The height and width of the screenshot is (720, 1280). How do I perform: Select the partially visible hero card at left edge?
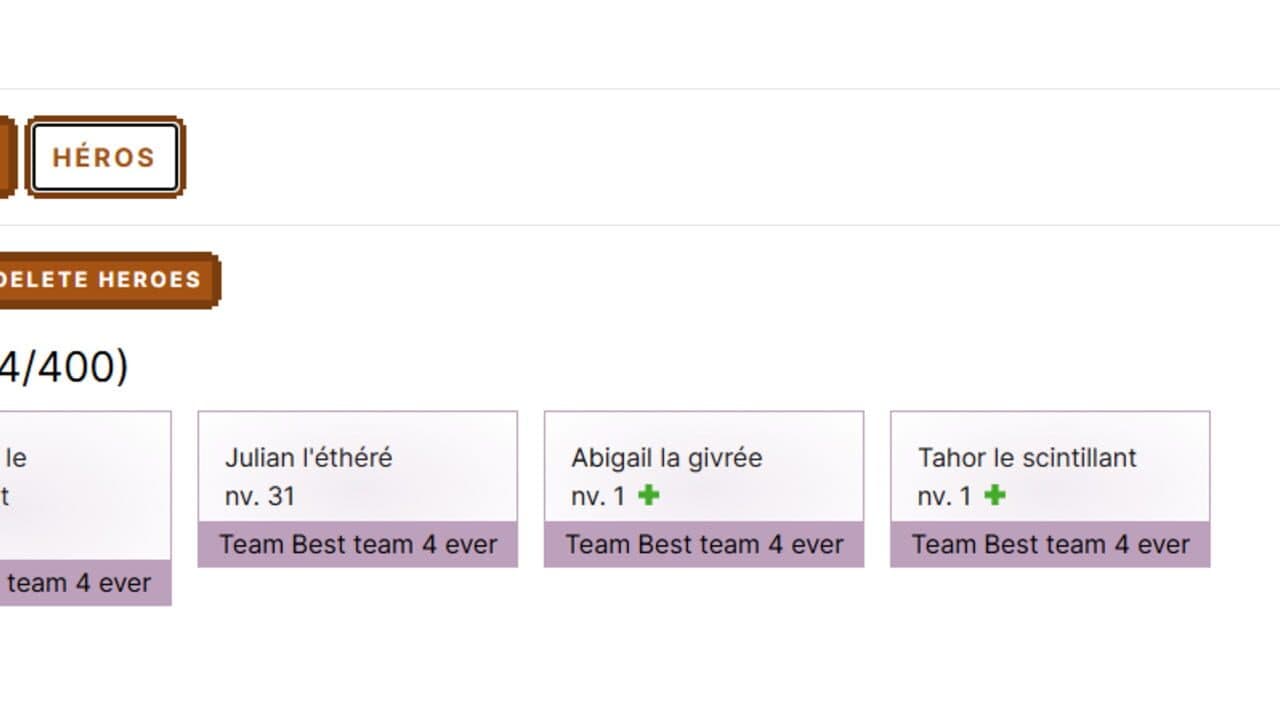click(85, 508)
